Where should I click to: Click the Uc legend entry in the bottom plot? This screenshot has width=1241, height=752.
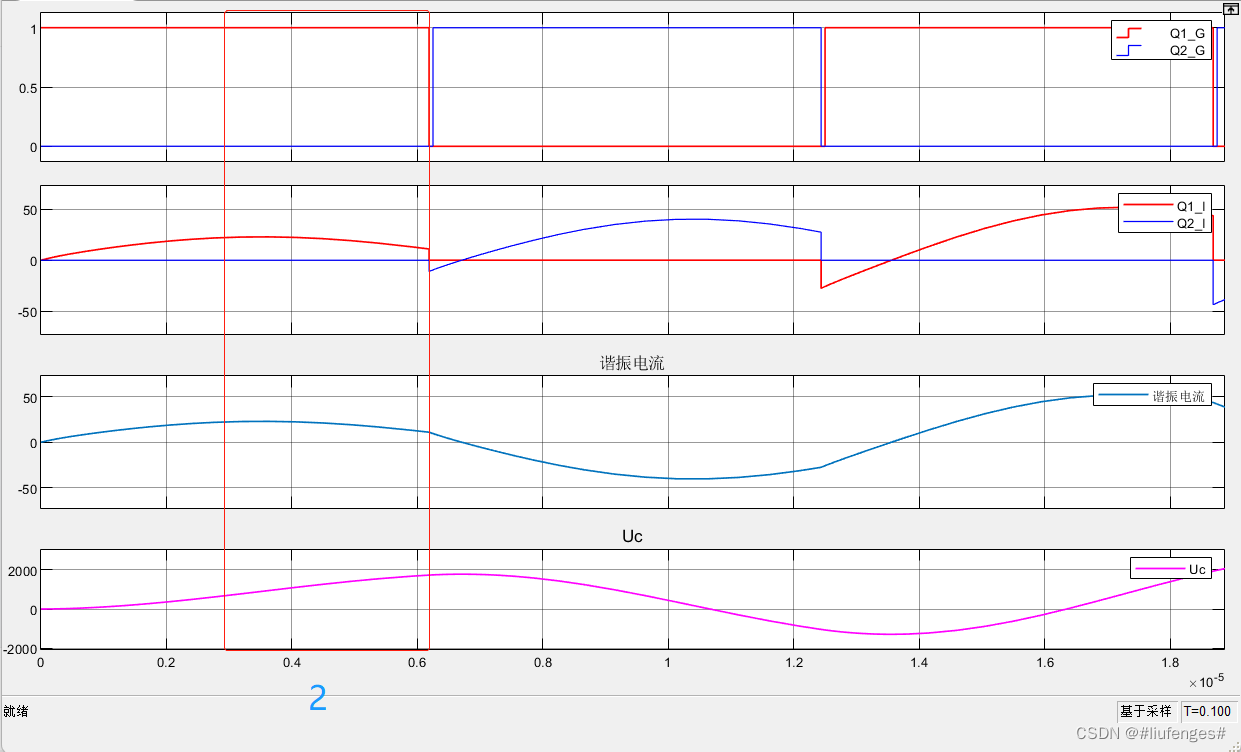point(1171,569)
